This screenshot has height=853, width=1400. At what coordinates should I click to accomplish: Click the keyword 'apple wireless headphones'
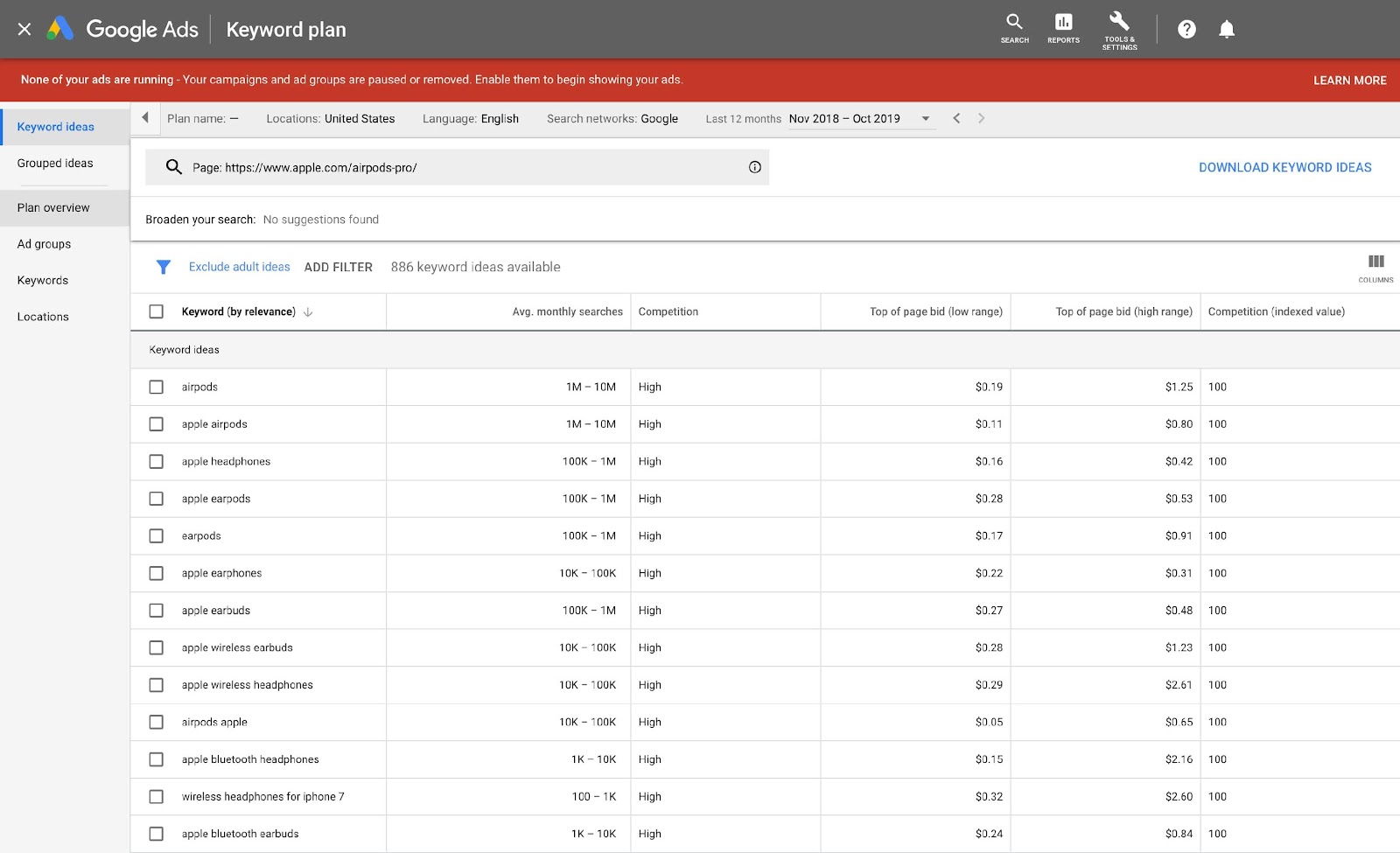coord(248,685)
